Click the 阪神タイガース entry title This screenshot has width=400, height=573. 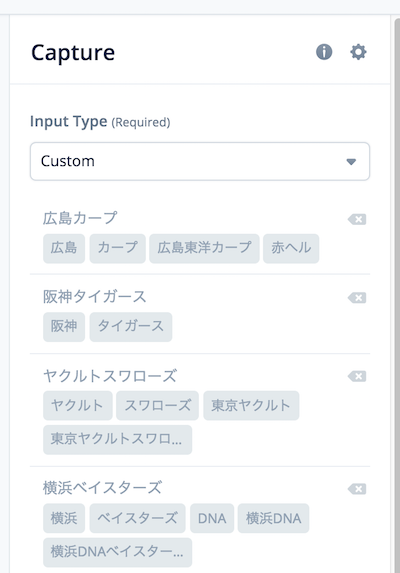tap(94, 297)
